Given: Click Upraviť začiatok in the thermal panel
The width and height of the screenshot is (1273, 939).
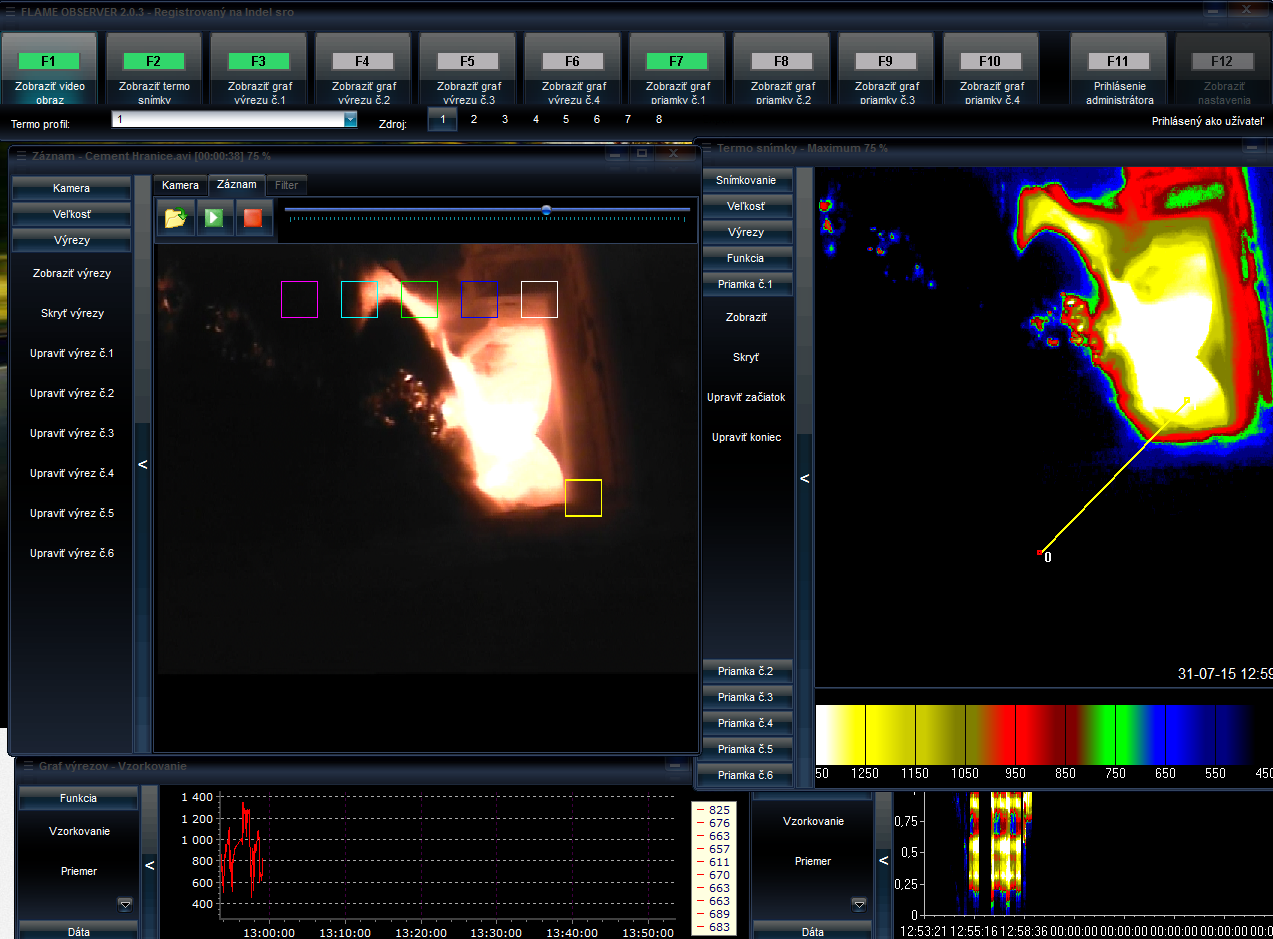Looking at the screenshot, I should tap(748, 397).
